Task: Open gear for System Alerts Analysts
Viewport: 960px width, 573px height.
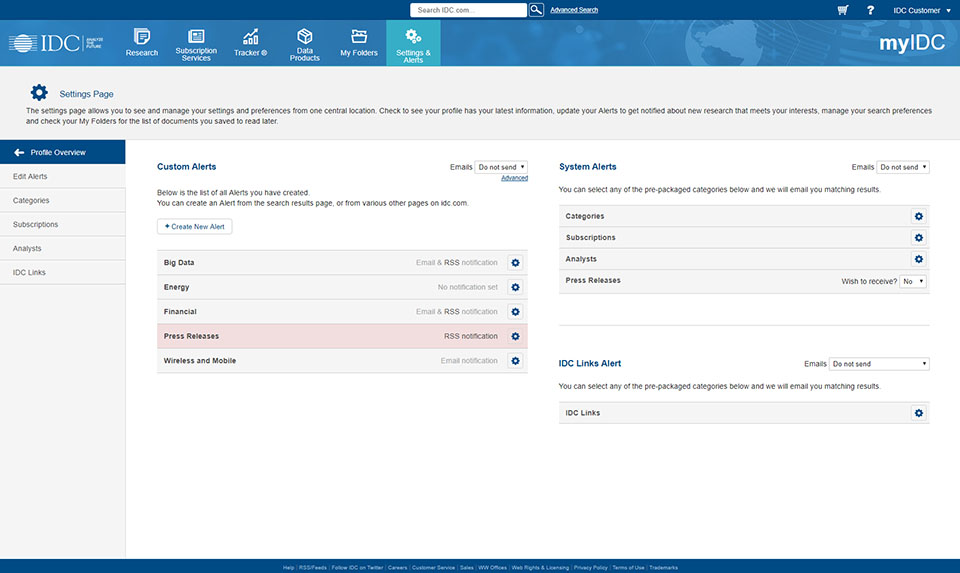Action: pos(918,259)
